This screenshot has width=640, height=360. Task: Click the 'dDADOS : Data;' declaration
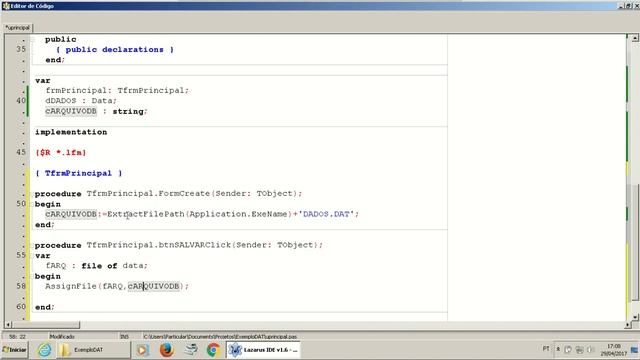[x=81, y=101]
